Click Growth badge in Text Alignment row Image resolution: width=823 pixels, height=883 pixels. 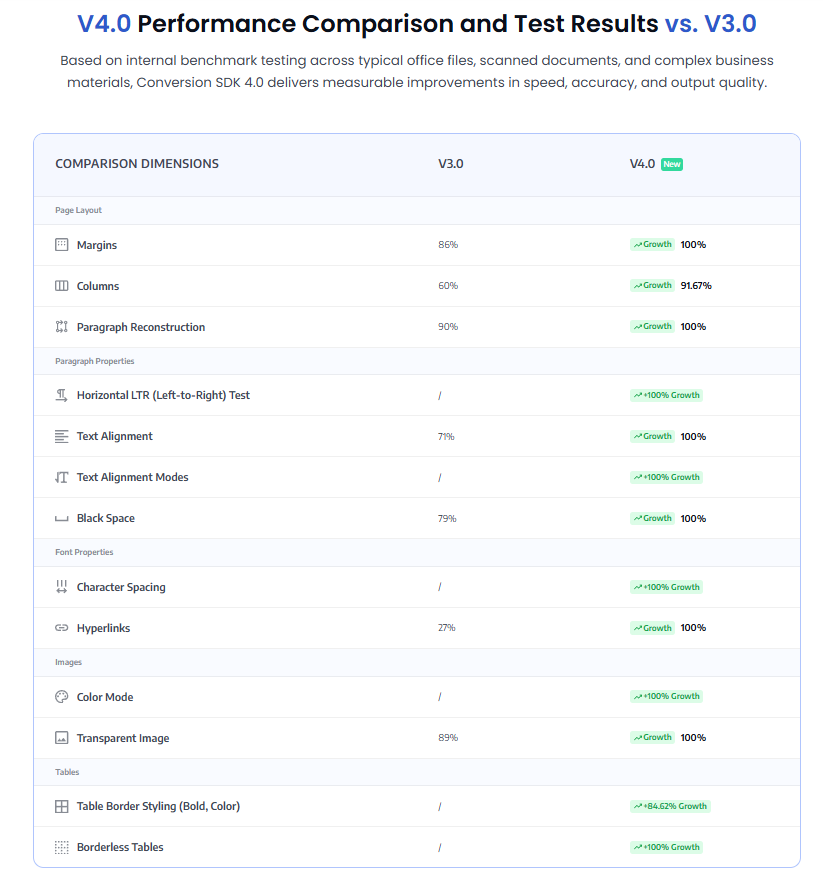(x=652, y=436)
